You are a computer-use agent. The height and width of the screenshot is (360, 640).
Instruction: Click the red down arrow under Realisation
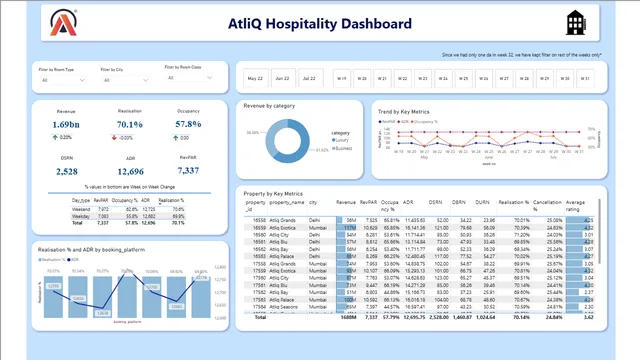point(114,138)
